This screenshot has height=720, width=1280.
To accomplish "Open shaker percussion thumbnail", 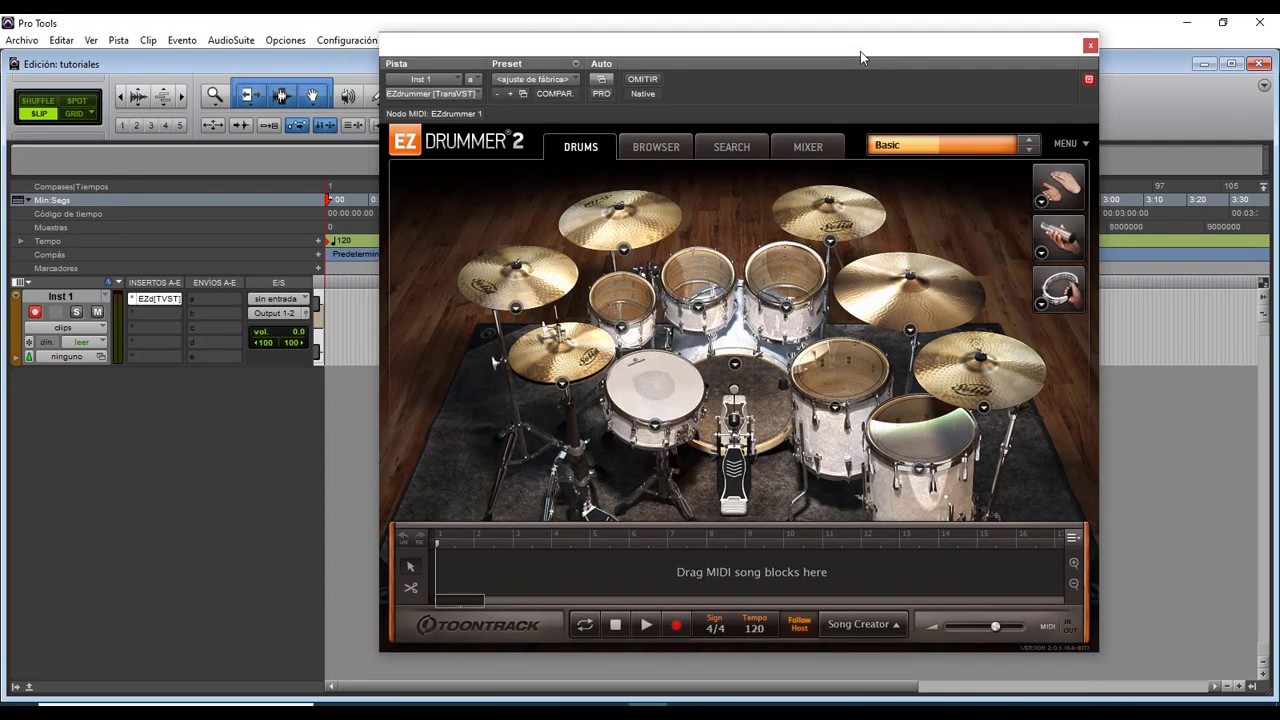I will tap(1058, 238).
